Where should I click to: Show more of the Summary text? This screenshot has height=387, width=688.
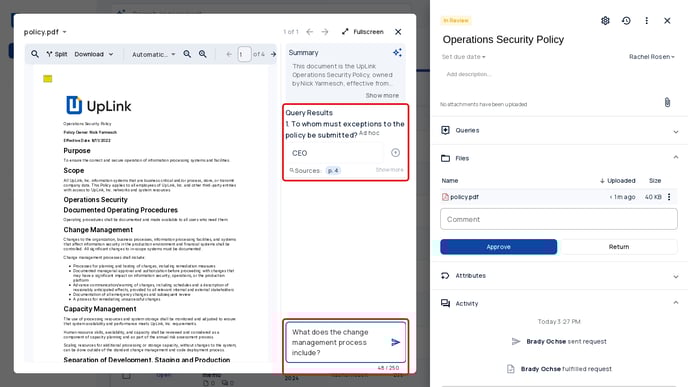(382, 95)
